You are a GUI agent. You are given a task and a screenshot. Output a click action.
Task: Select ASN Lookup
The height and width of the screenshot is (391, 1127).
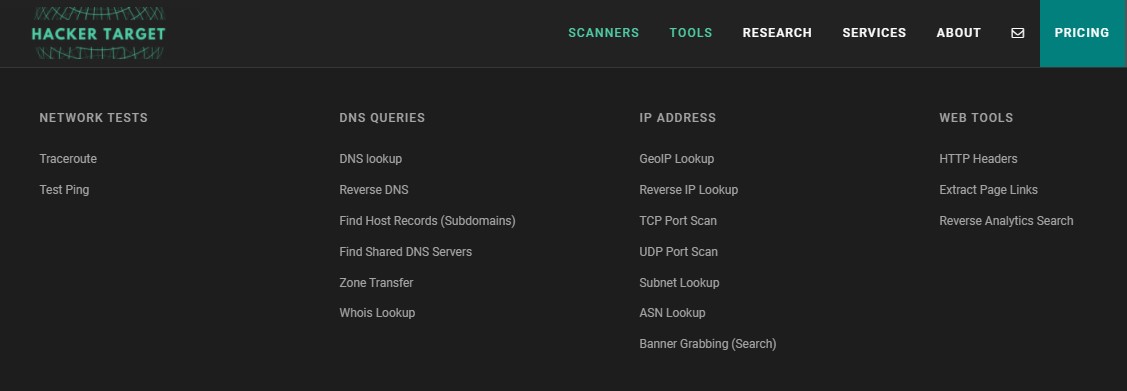672,313
